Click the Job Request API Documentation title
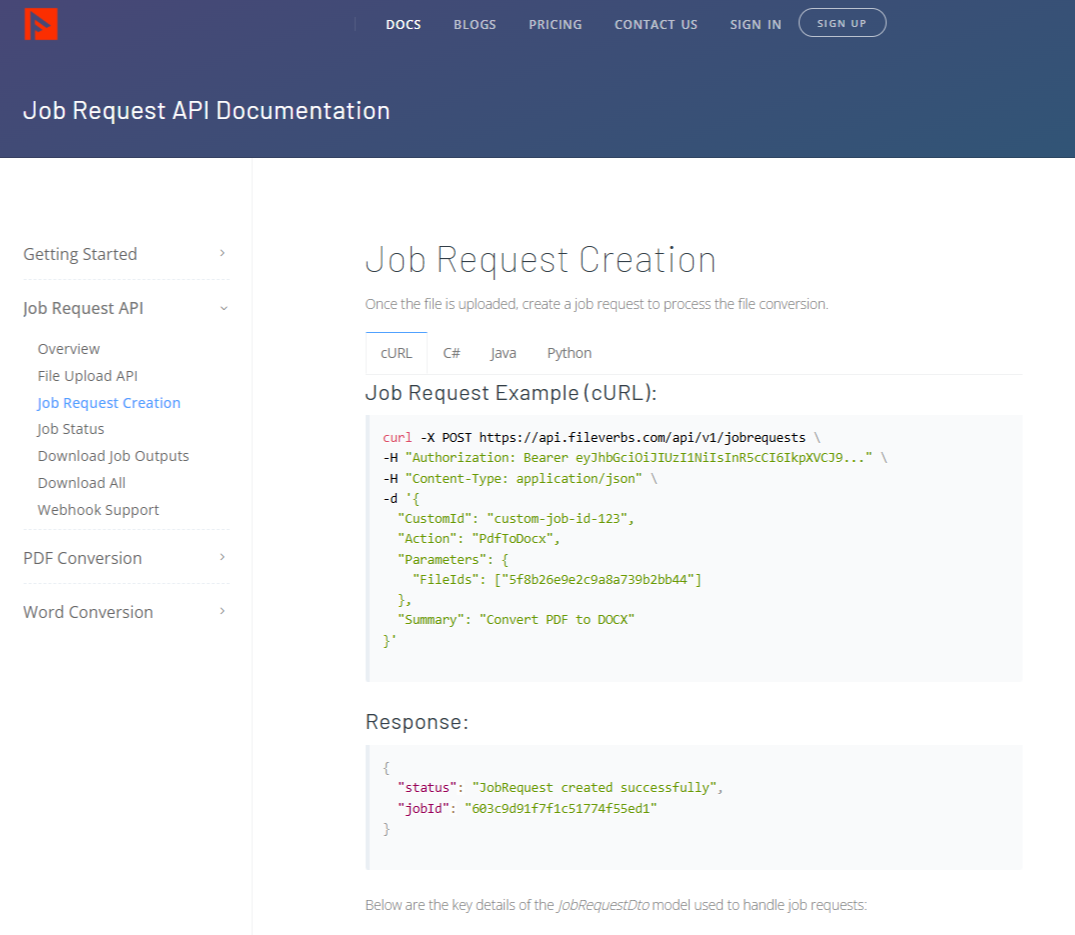The width and height of the screenshot is (1075, 935). [x=206, y=110]
